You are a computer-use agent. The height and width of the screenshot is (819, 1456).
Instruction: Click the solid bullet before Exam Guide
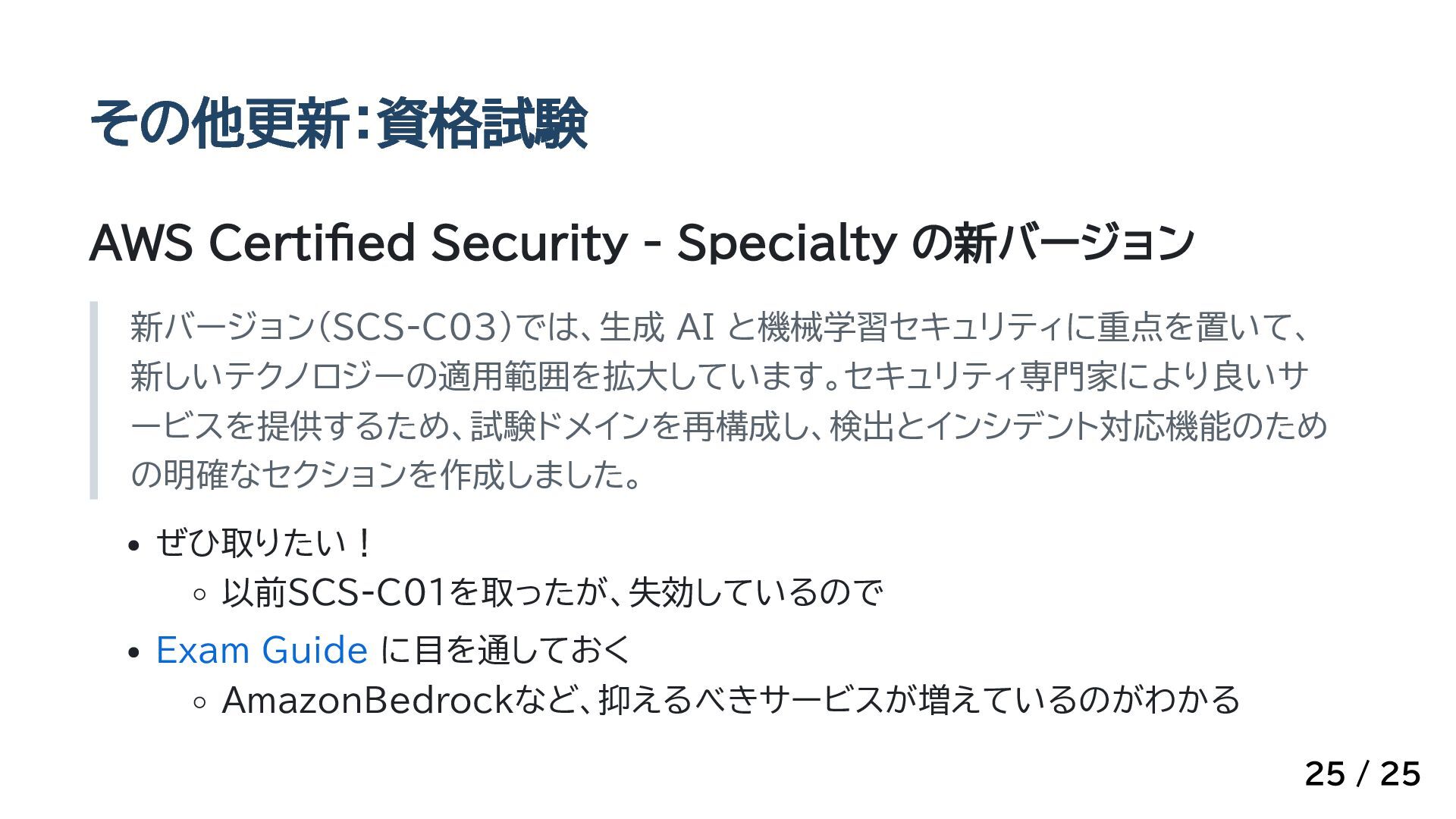133,652
